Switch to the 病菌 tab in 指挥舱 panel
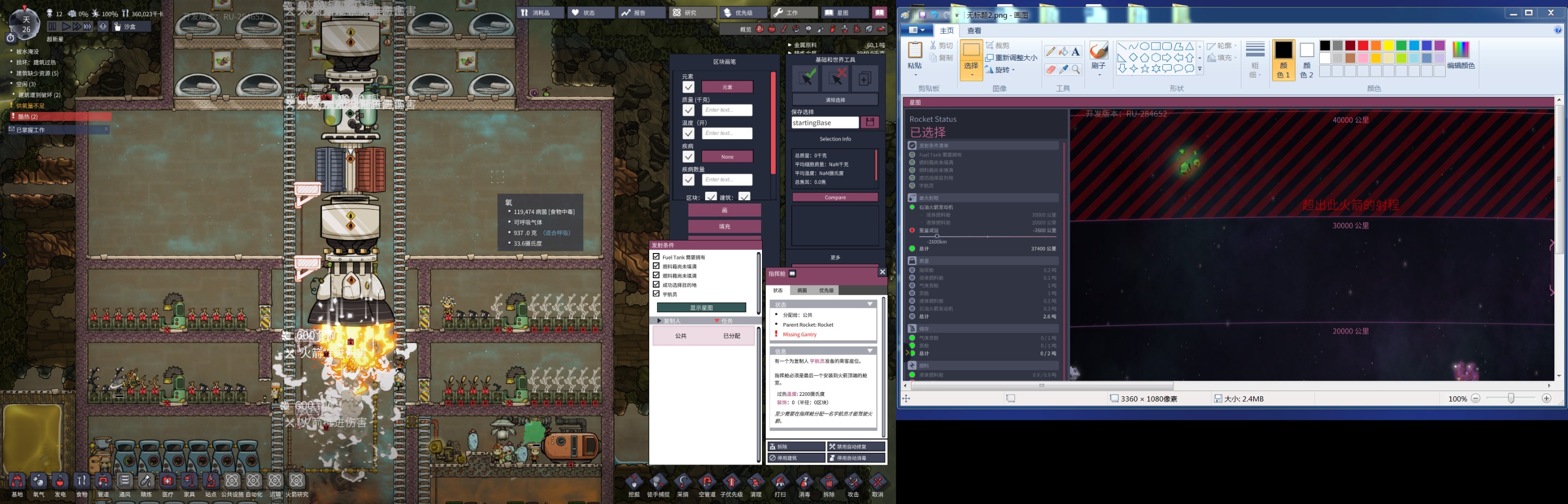The image size is (1568, 504). pos(802,290)
